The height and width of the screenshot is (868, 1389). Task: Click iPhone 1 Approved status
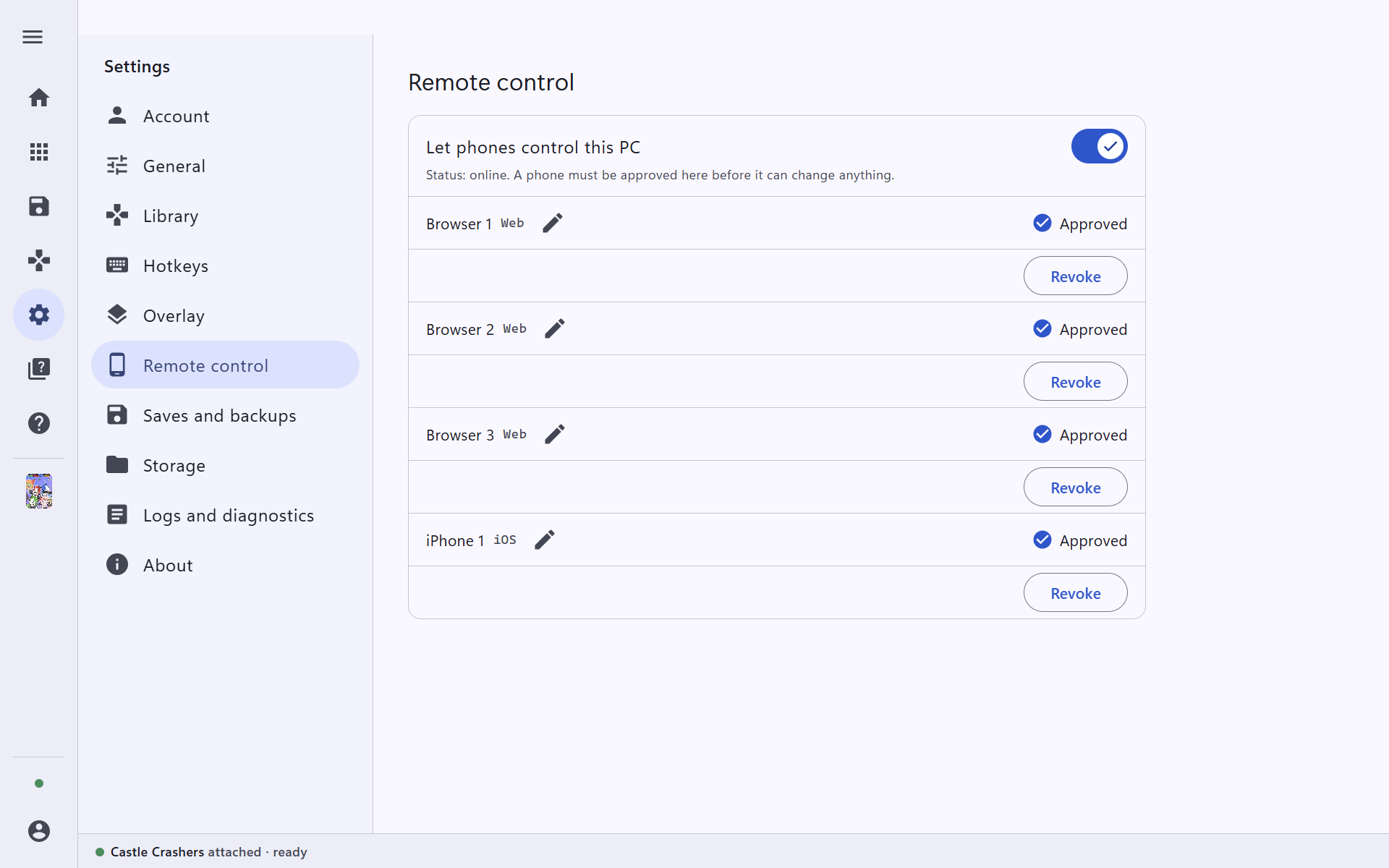(x=1080, y=540)
